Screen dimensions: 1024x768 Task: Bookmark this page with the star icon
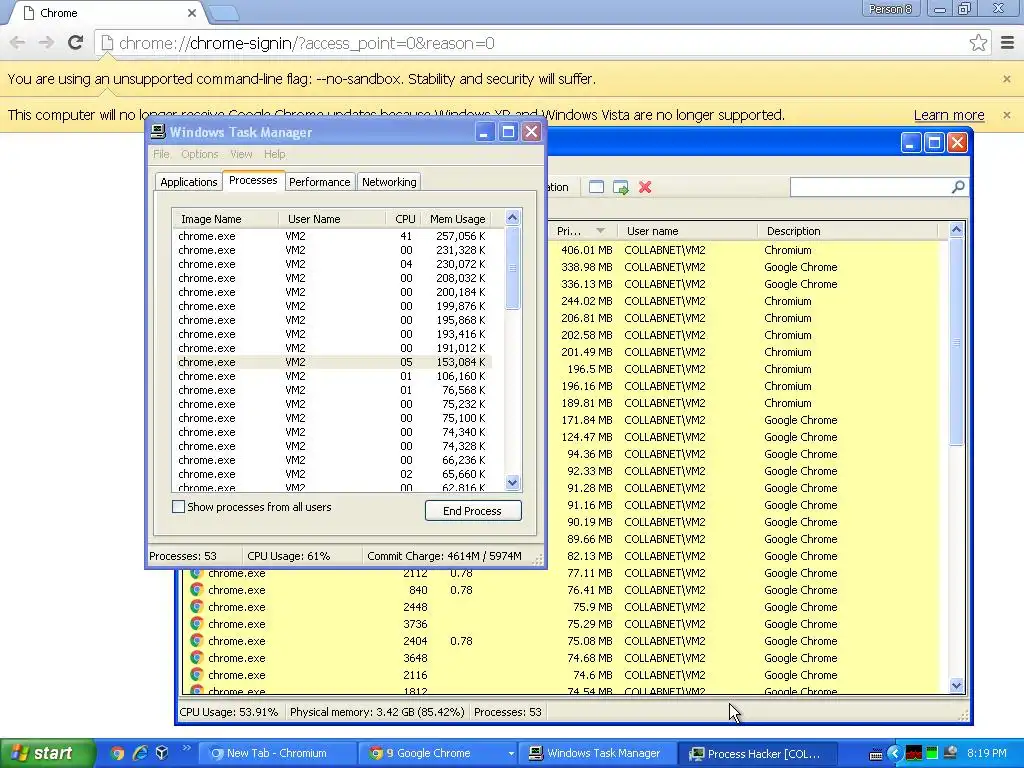pyautogui.click(x=978, y=43)
